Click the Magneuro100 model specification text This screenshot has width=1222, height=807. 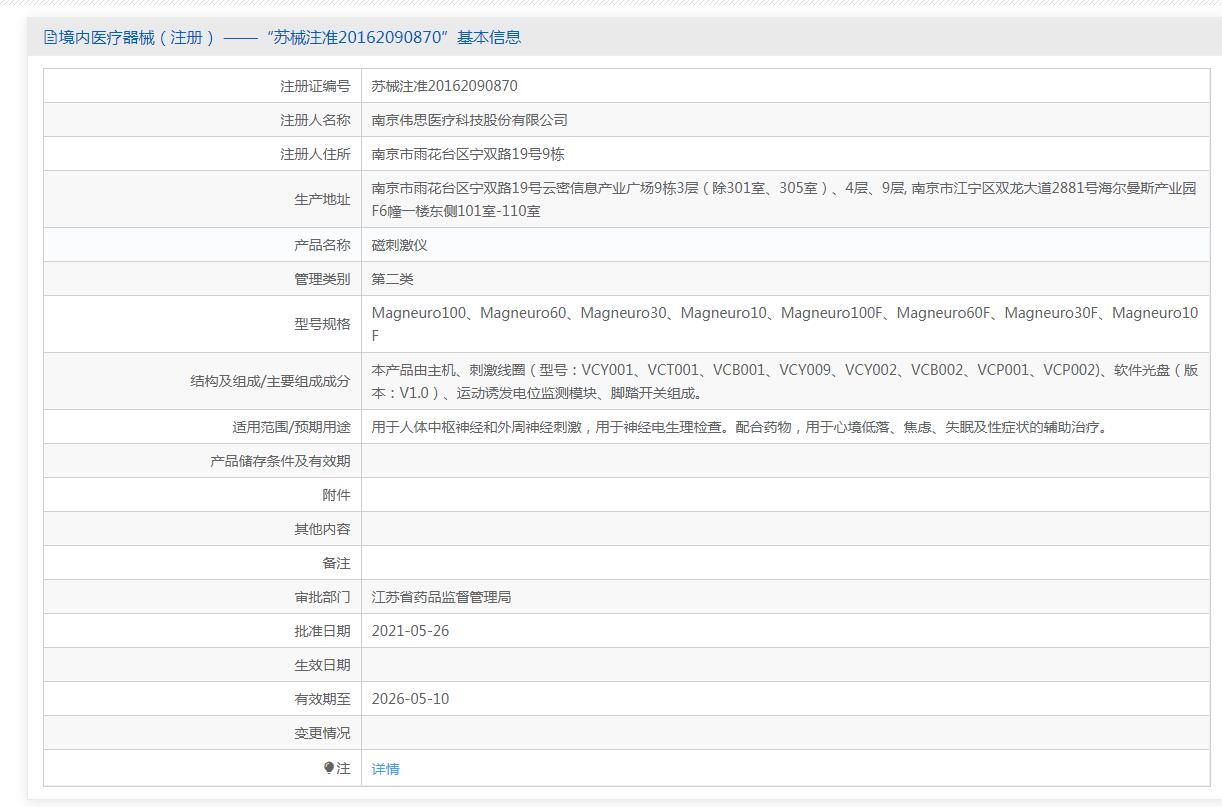pos(419,314)
